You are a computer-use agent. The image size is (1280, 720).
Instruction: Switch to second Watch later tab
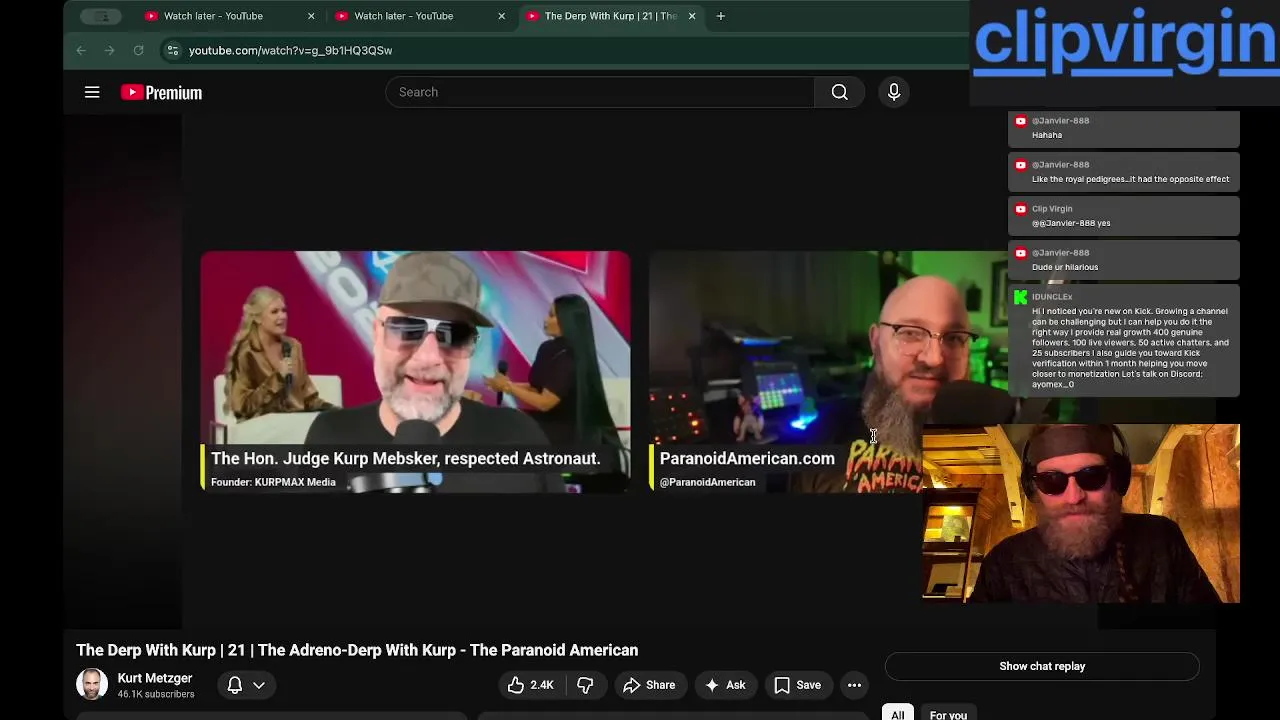click(418, 16)
